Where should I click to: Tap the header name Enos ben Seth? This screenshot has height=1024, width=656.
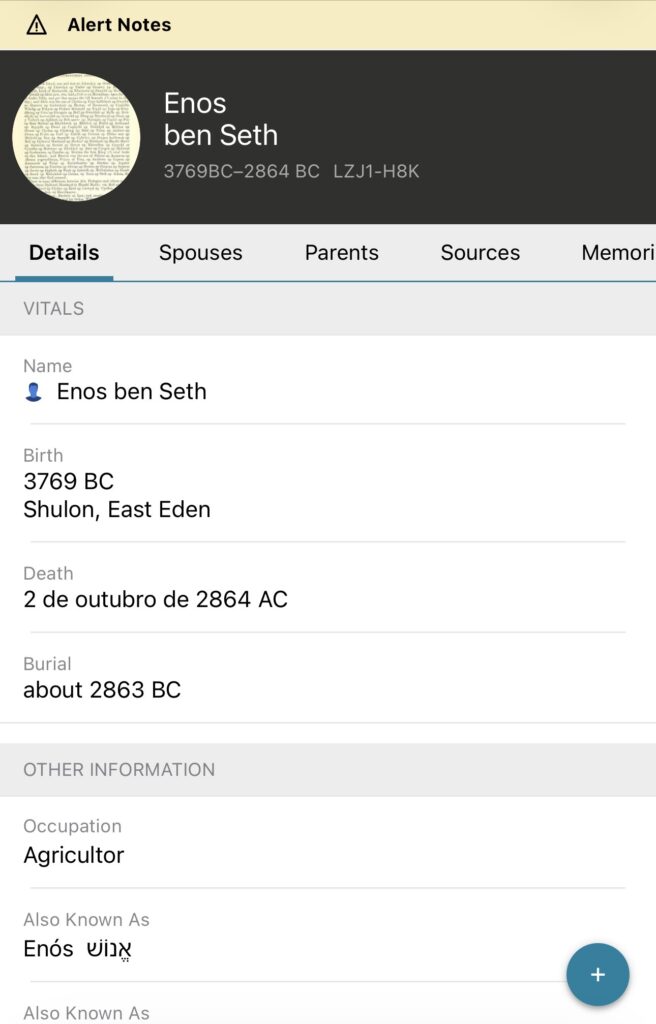[221, 119]
